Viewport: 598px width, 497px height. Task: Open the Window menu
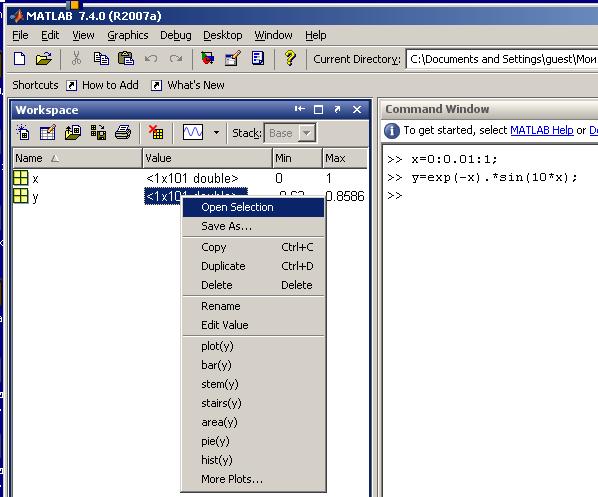[273, 35]
